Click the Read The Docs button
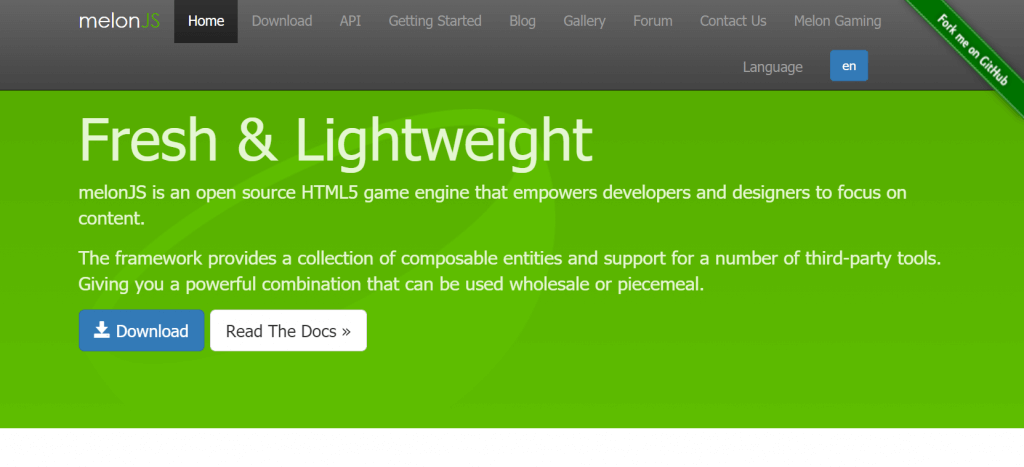The height and width of the screenshot is (467, 1024). (288, 331)
